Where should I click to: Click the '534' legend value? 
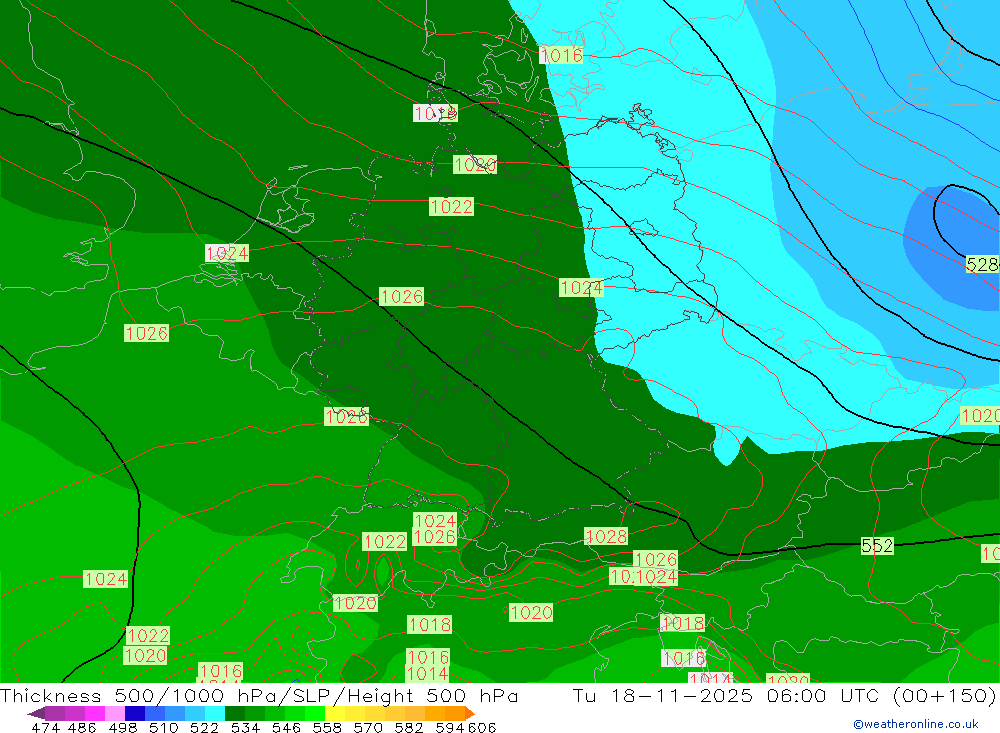click(x=245, y=727)
